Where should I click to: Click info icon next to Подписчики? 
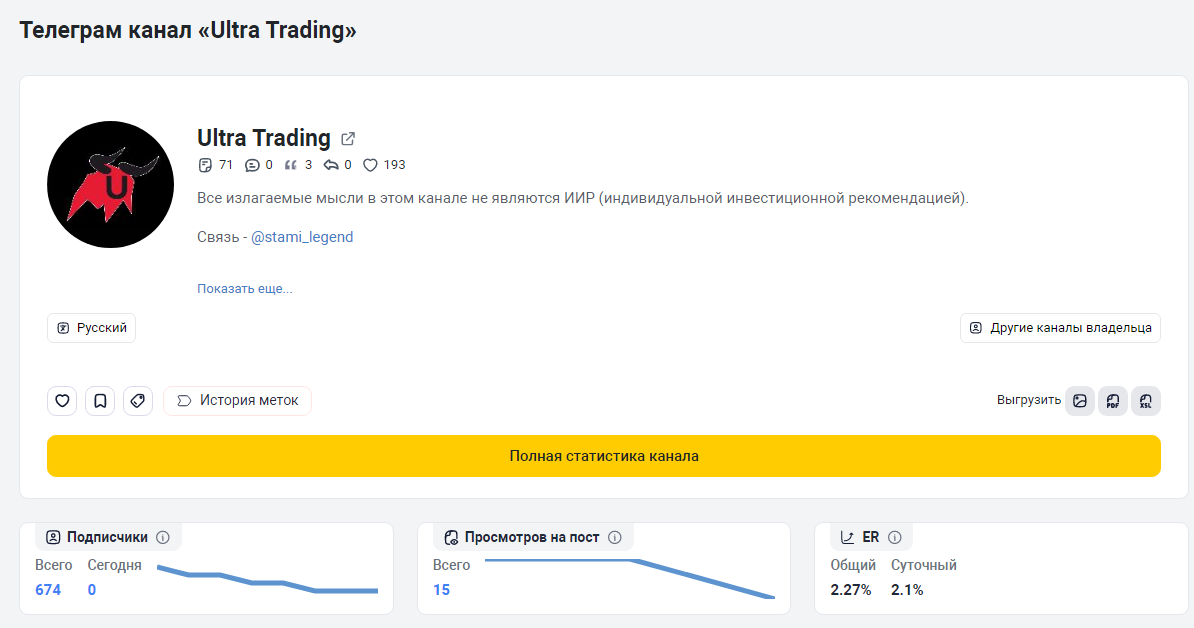tap(163, 537)
